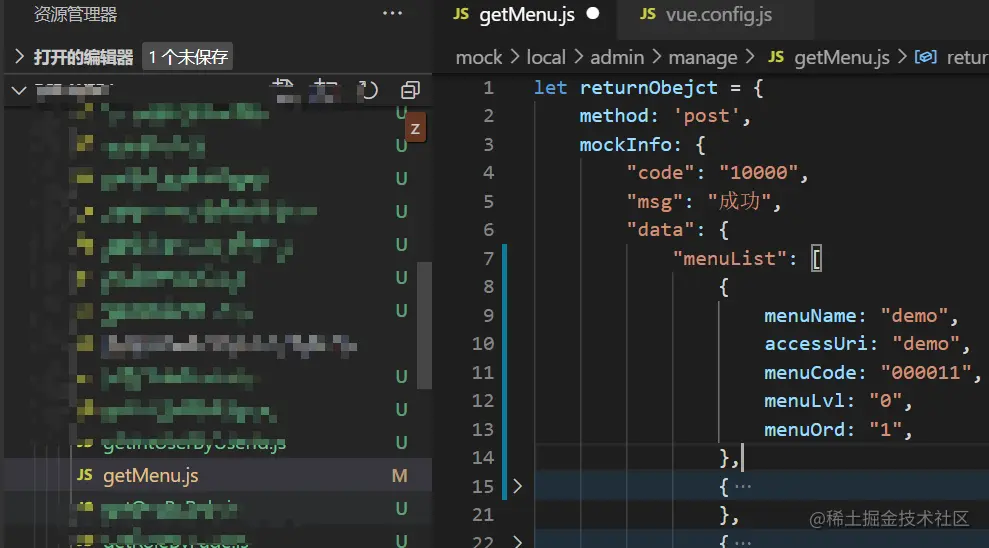
Task: Click the JS icon beside getMenu.js tree item
Action: coord(85,475)
